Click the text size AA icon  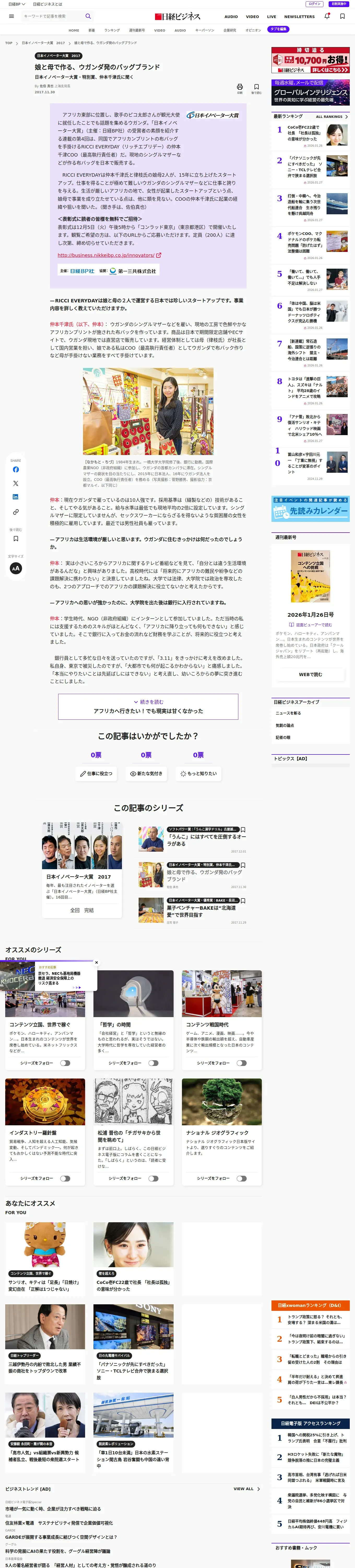16,568
